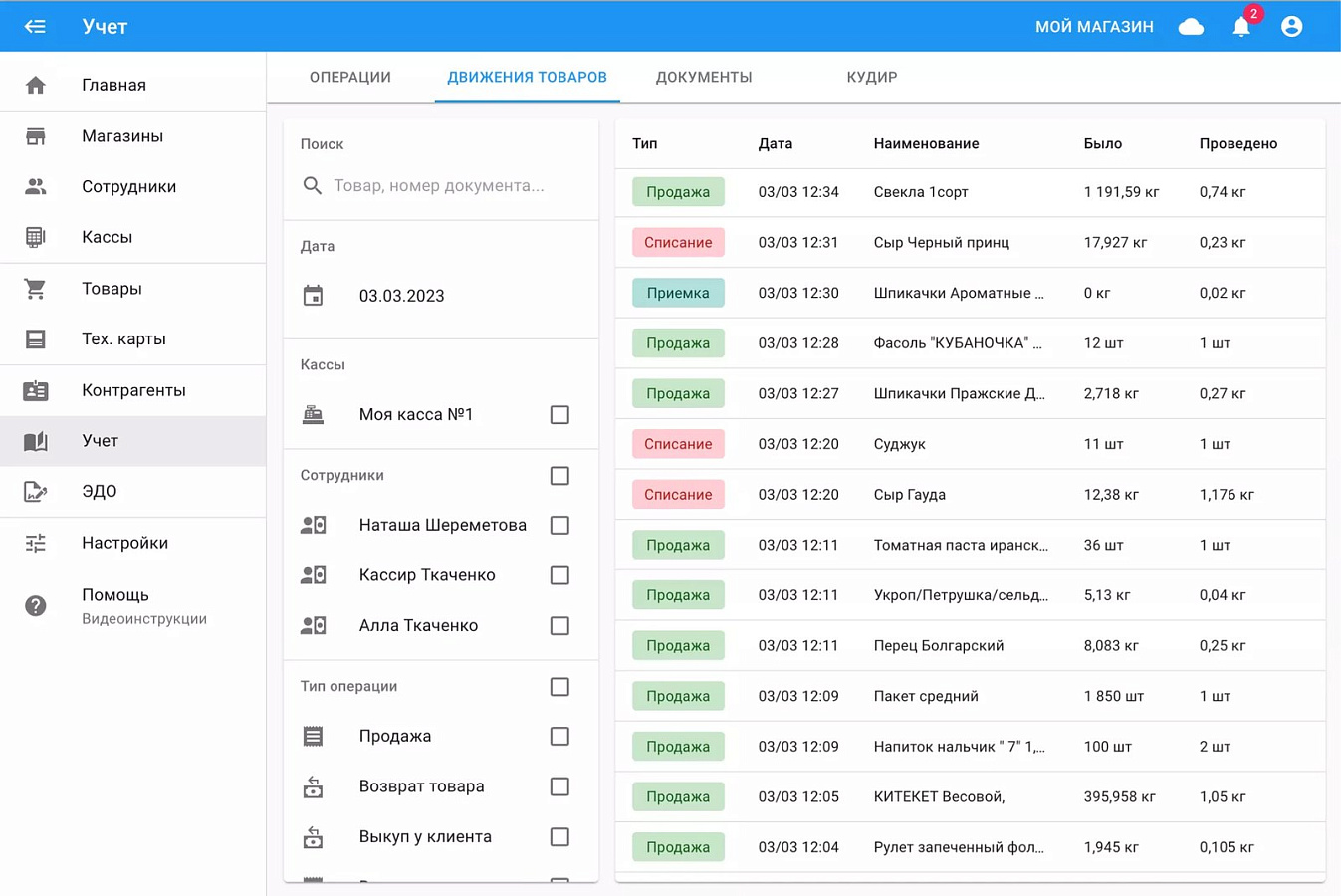
Task: Select the Пакет средний row
Action: pos(970,696)
